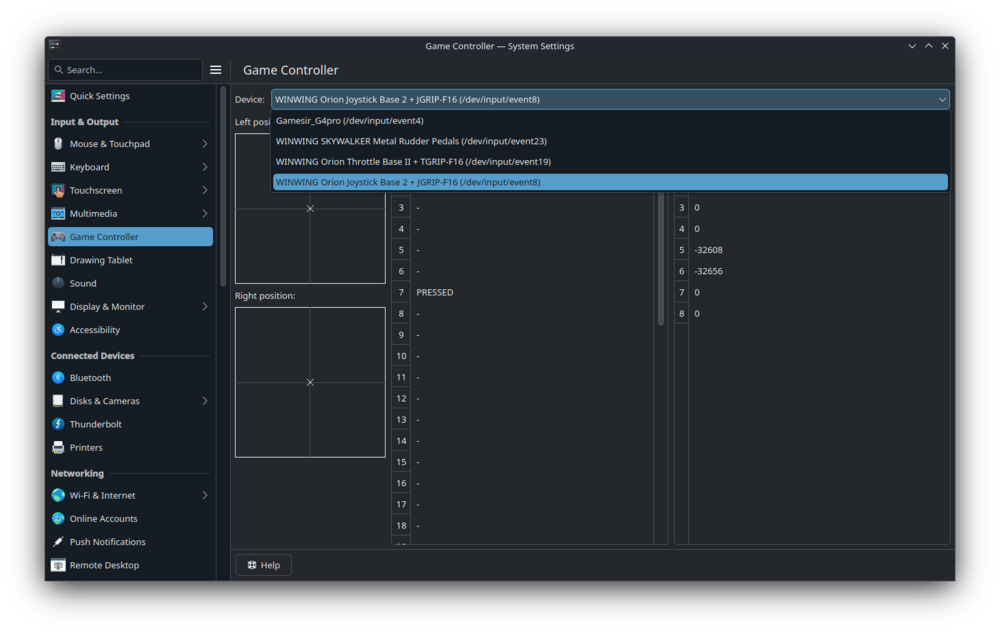Click the Keyboard icon in sidebar
The height and width of the screenshot is (634, 1000).
tap(58, 167)
